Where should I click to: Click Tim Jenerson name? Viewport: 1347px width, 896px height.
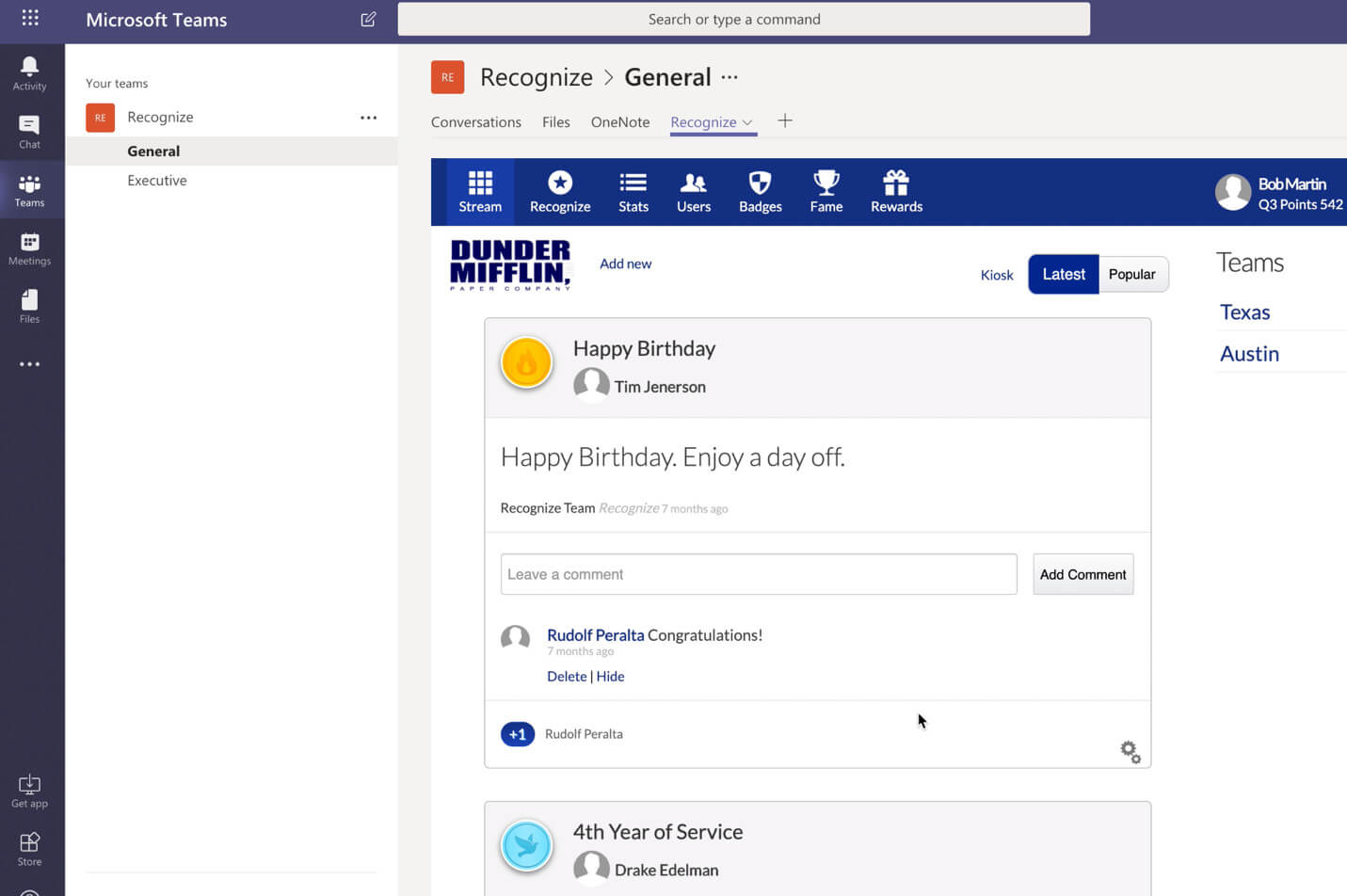660,387
